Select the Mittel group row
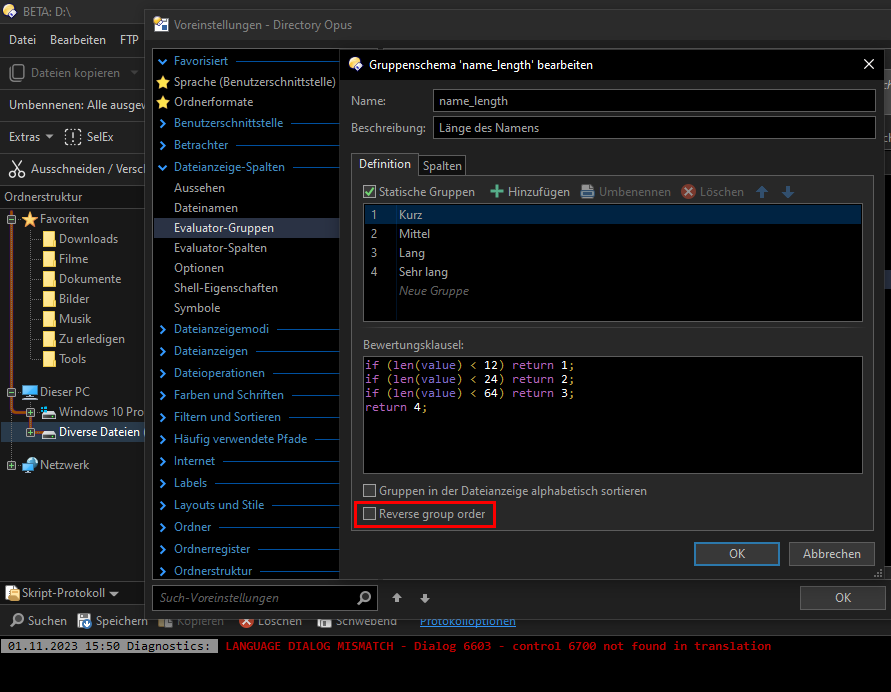The width and height of the screenshot is (891, 692). pyautogui.click(x=613, y=234)
